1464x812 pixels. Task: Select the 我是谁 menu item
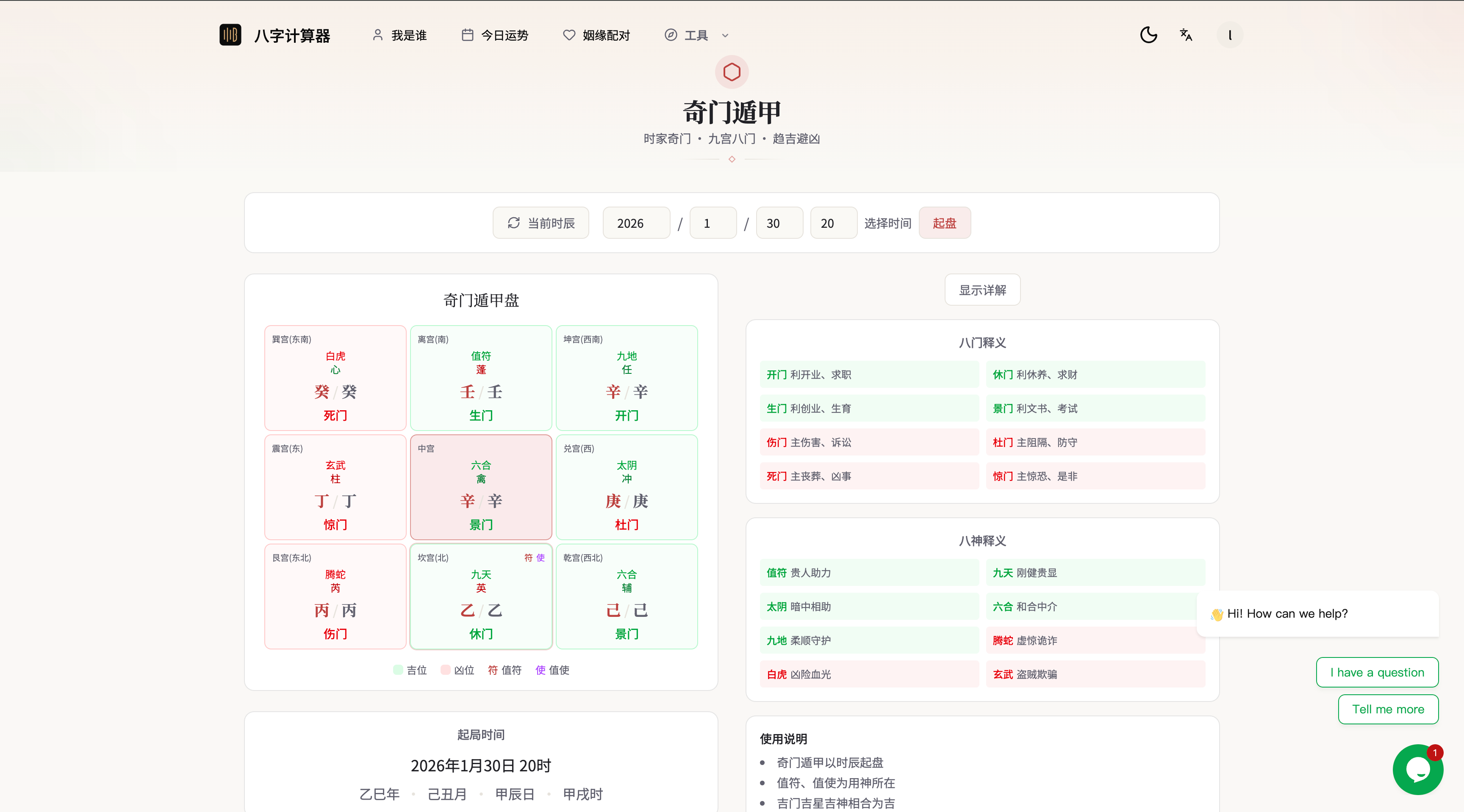[x=408, y=35]
